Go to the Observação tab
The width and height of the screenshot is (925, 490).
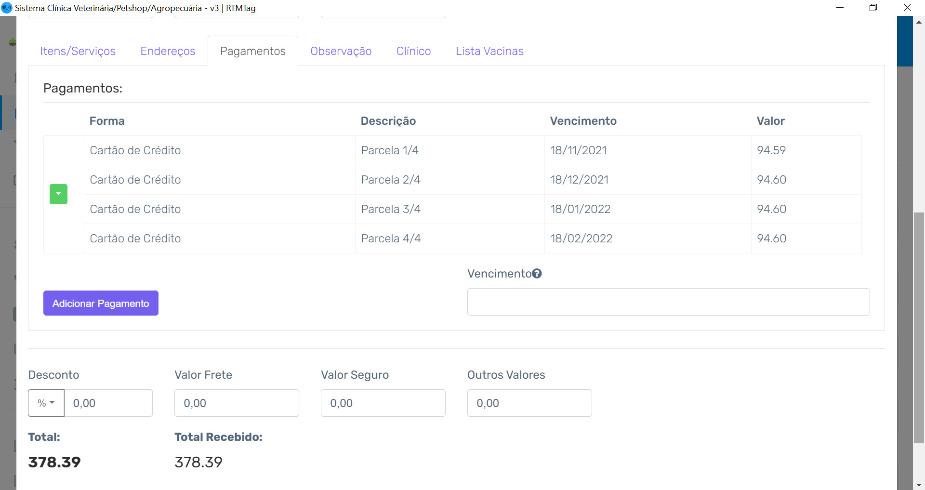[340, 51]
